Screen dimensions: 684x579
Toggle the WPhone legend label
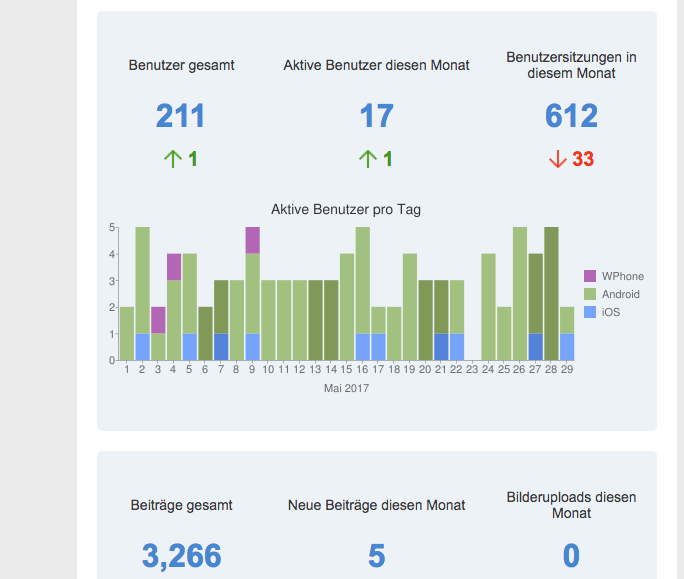click(622, 276)
